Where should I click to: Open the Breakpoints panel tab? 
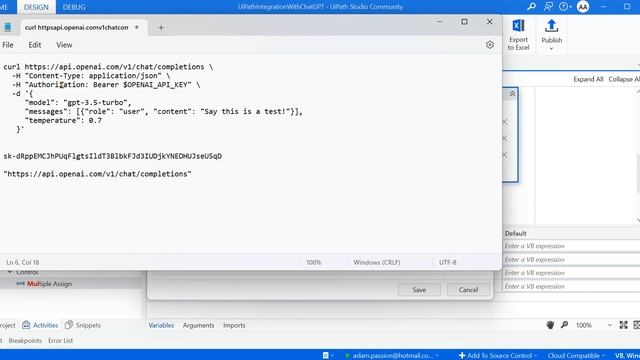(x=25, y=340)
